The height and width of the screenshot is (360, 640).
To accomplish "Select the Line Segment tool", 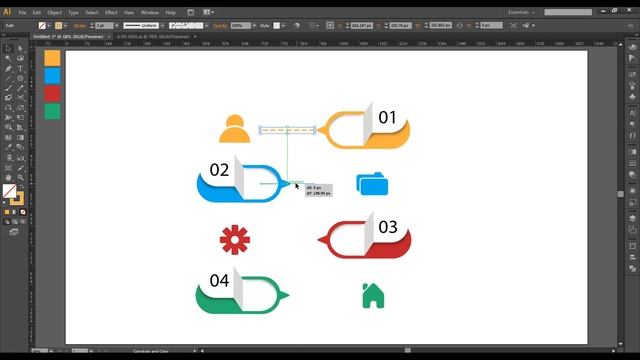I will pos(8,78).
